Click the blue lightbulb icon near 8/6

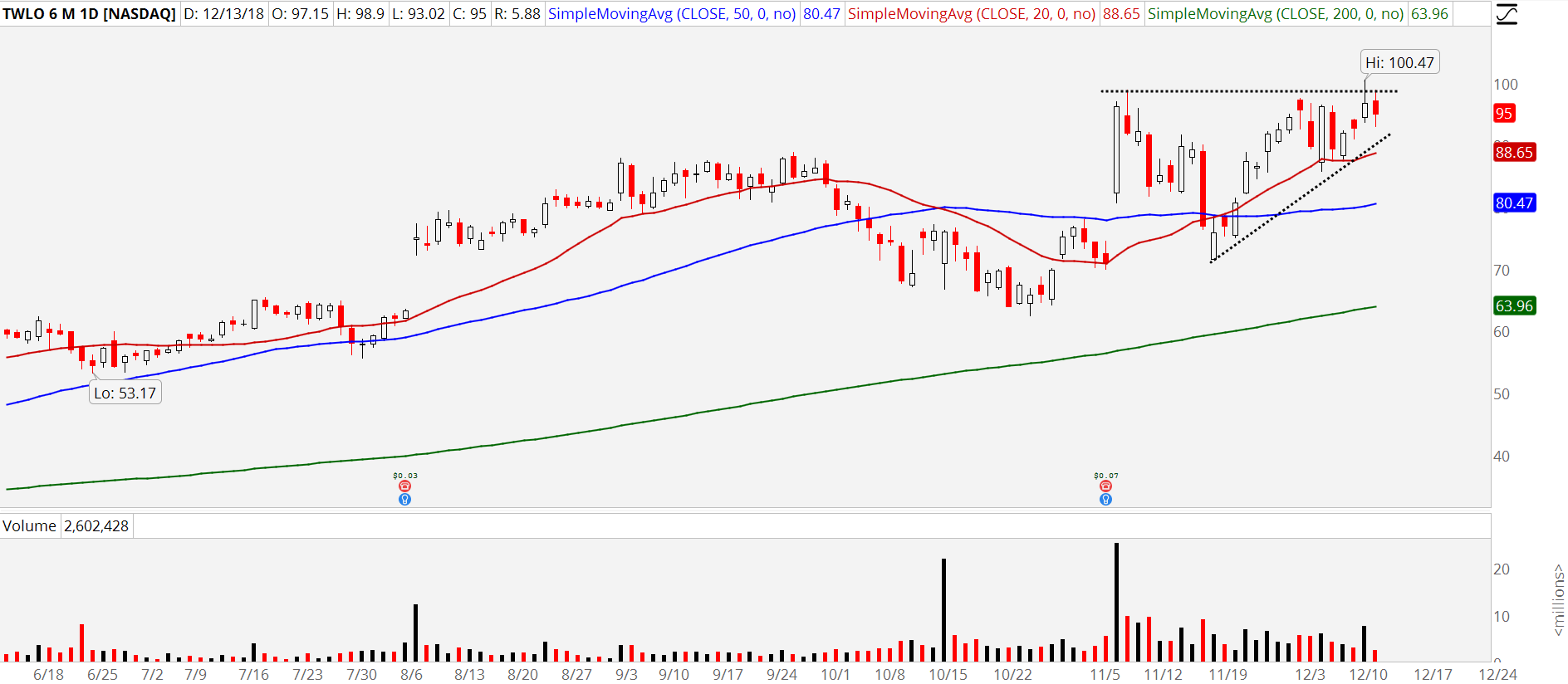tap(404, 499)
